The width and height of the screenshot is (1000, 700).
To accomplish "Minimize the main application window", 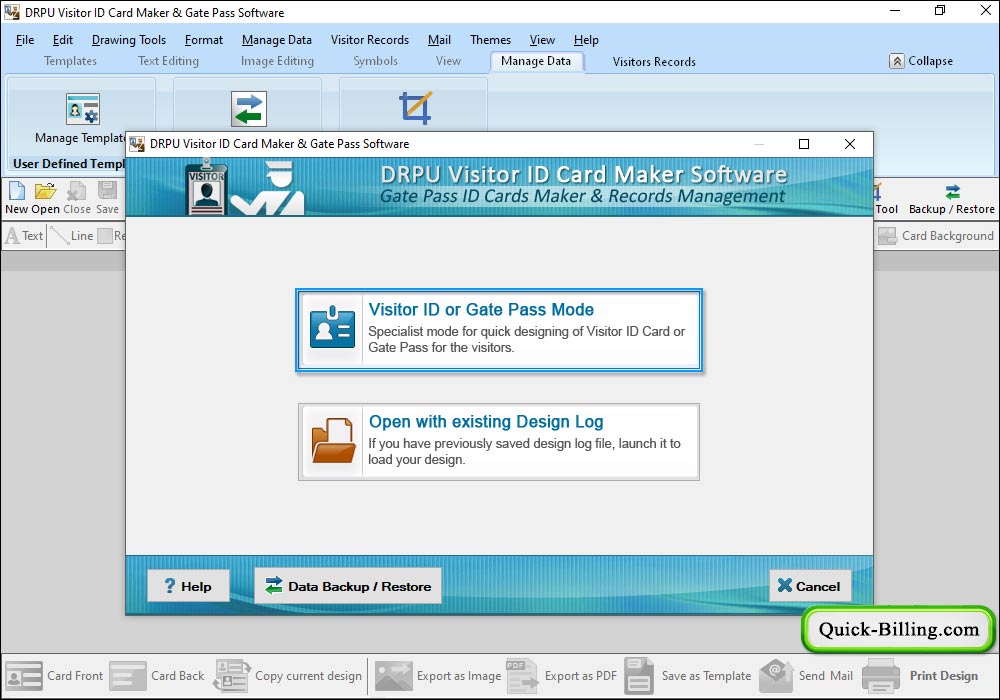I will [895, 10].
